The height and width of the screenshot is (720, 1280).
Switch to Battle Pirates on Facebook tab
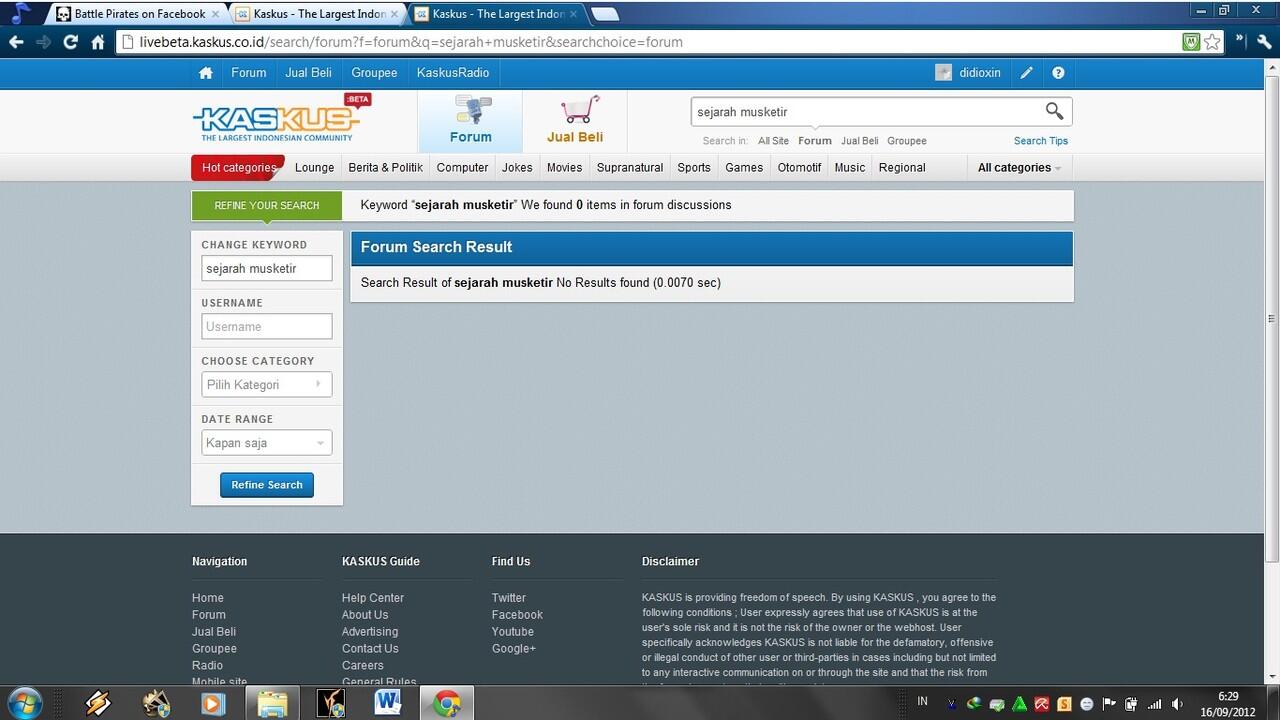point(138,14)
